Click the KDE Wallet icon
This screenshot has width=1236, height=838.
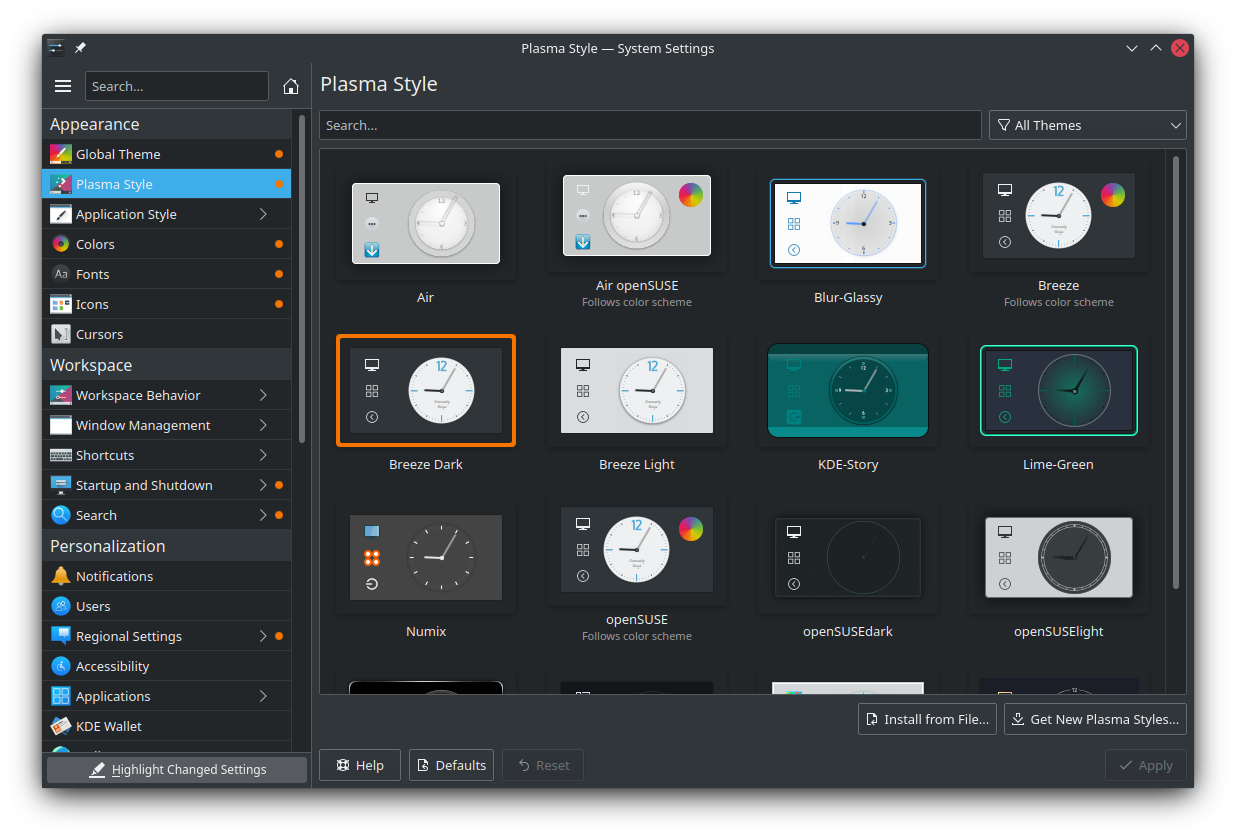point(60,725)
